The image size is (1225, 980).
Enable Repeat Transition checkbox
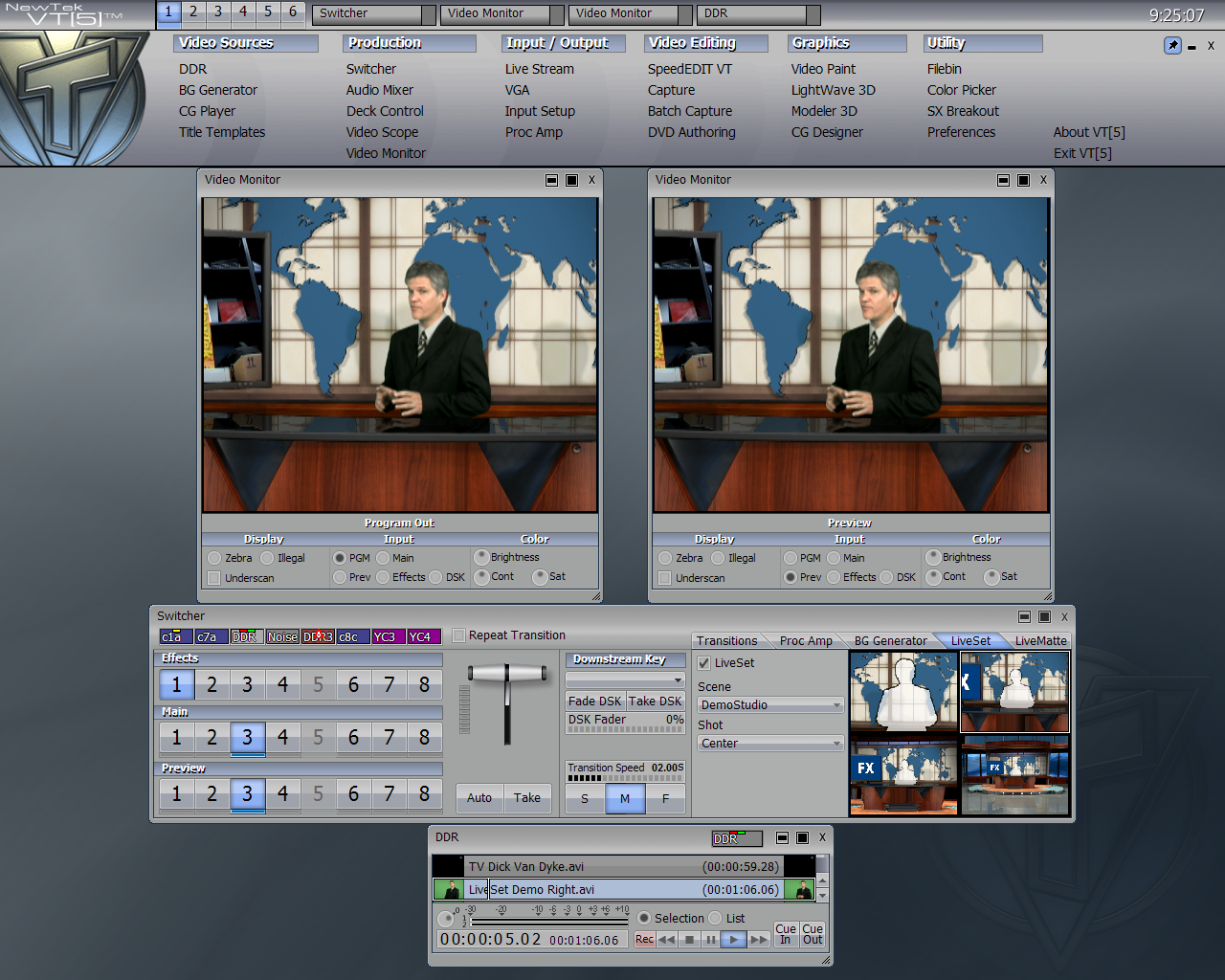(x=459, y=635)
